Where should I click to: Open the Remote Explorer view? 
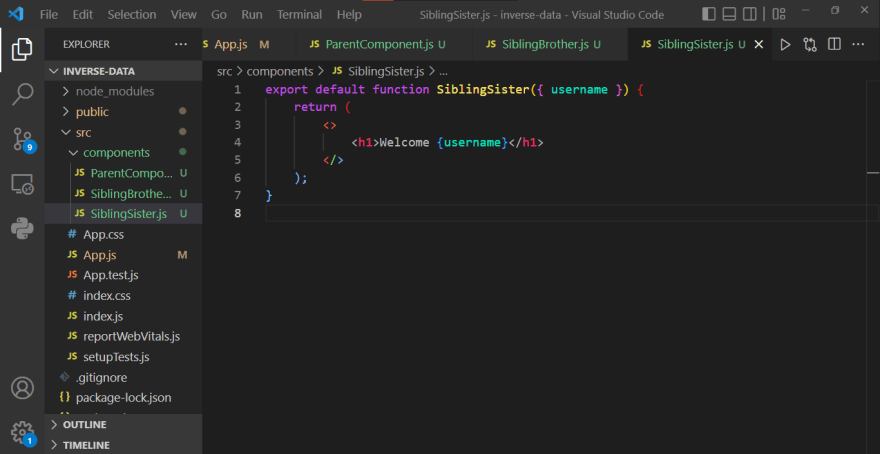point(22,184)
